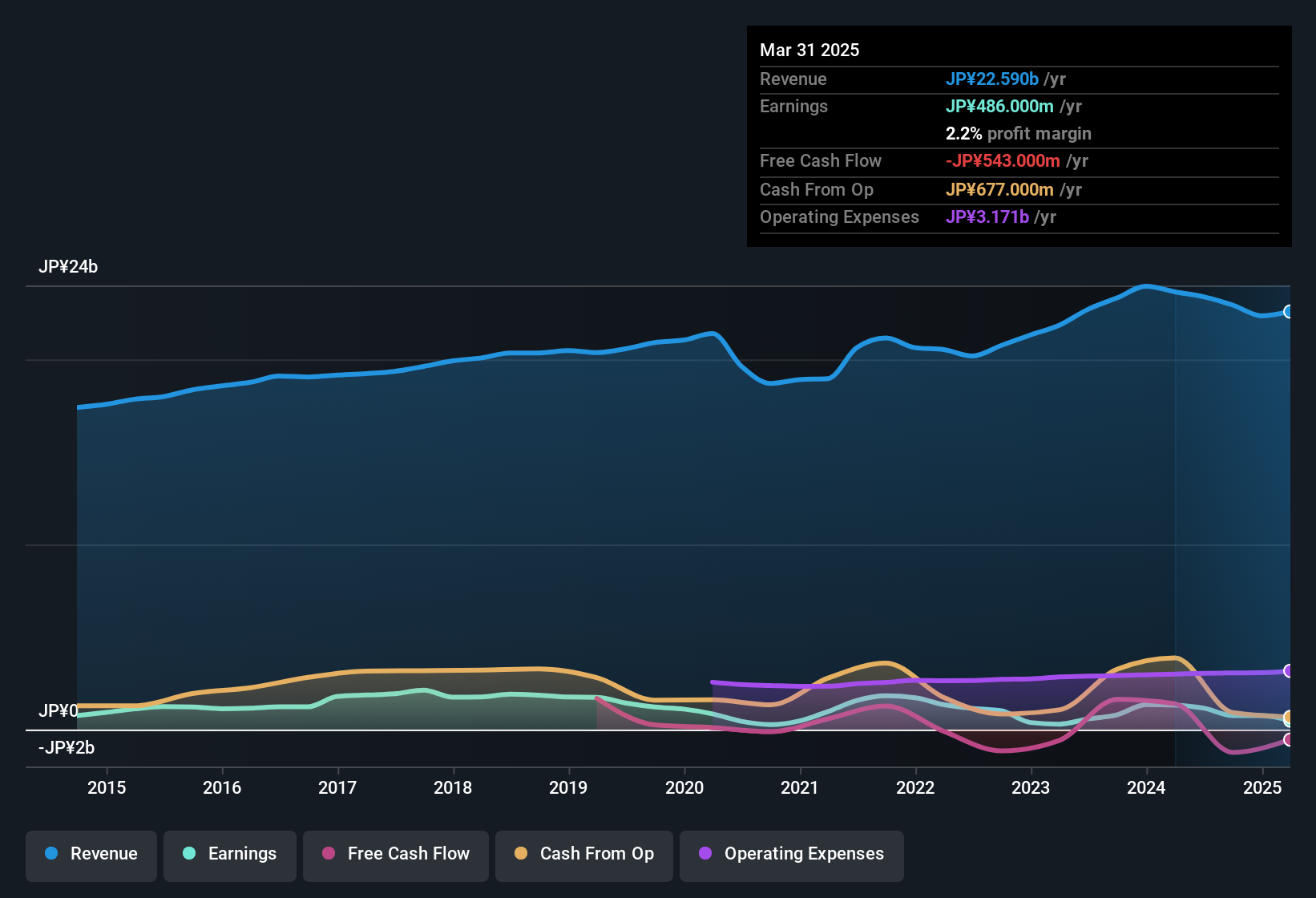Image resolution: width=1316 pixels, height=898 pixels.
Task: Click the -JP¥543.000m free cash flow value
Action: [x=1003, y=160]
